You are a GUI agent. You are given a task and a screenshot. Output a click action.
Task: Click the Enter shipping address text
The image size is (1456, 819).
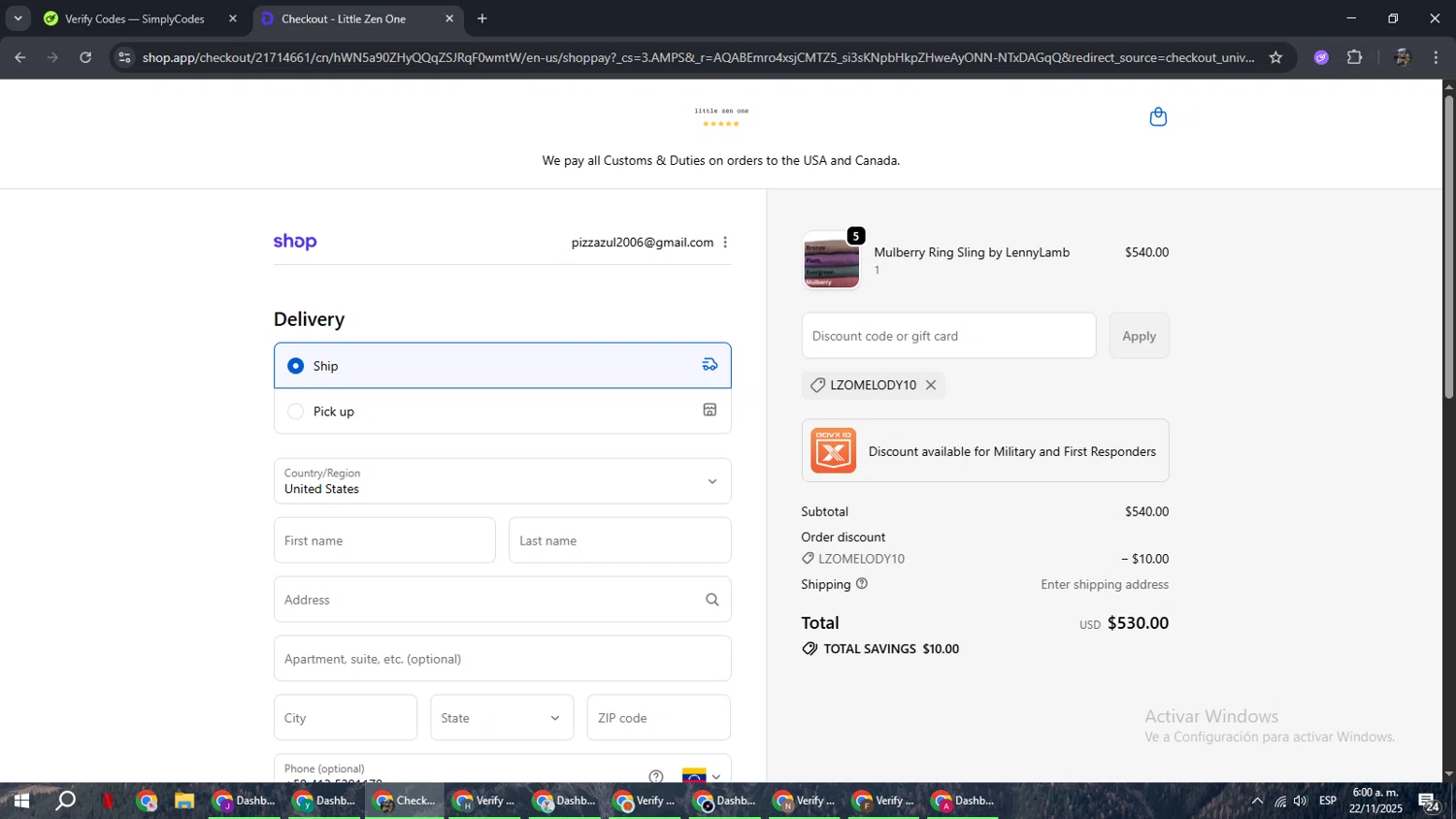click(1105, 584)
